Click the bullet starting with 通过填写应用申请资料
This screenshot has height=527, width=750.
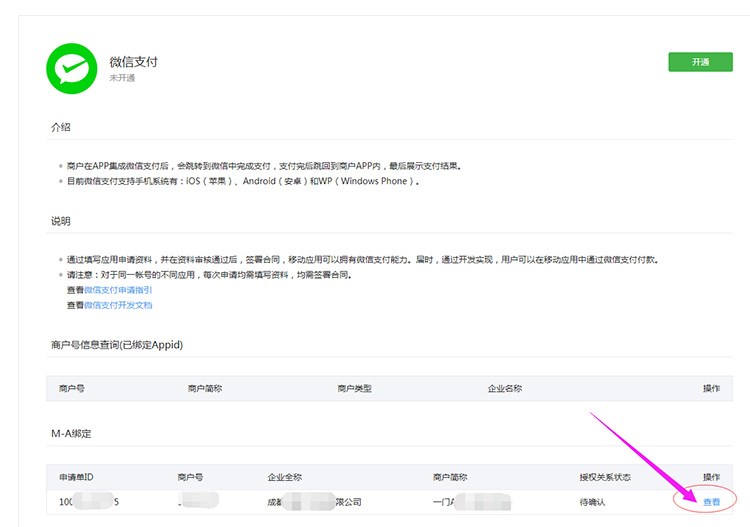click(363, 260)
